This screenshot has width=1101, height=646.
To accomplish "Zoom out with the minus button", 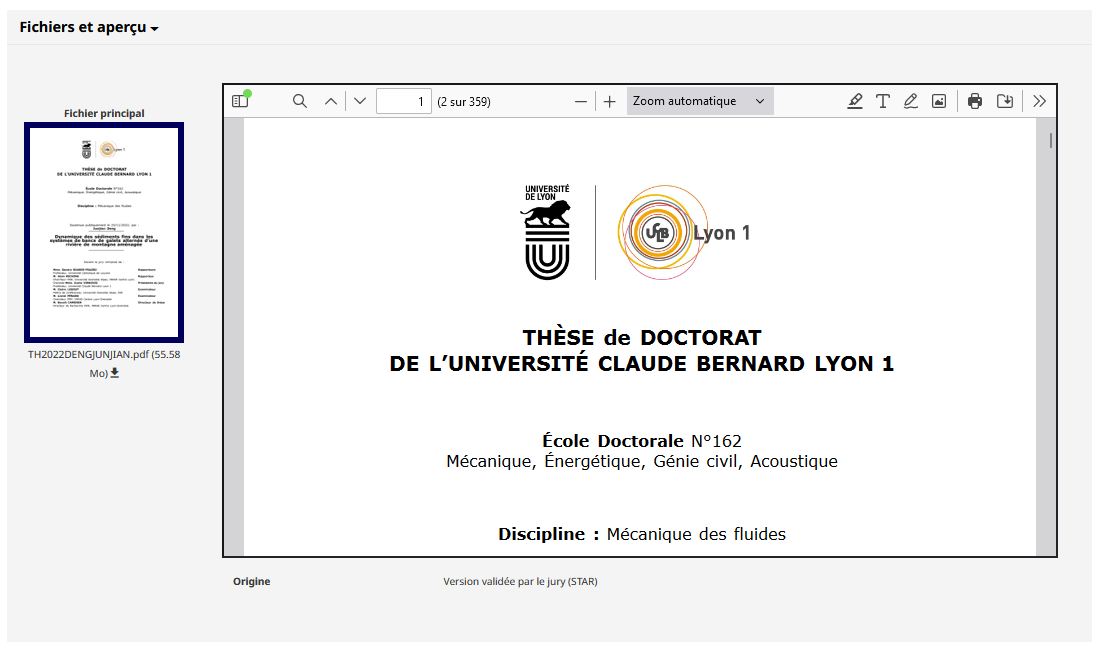I will 581,101.
